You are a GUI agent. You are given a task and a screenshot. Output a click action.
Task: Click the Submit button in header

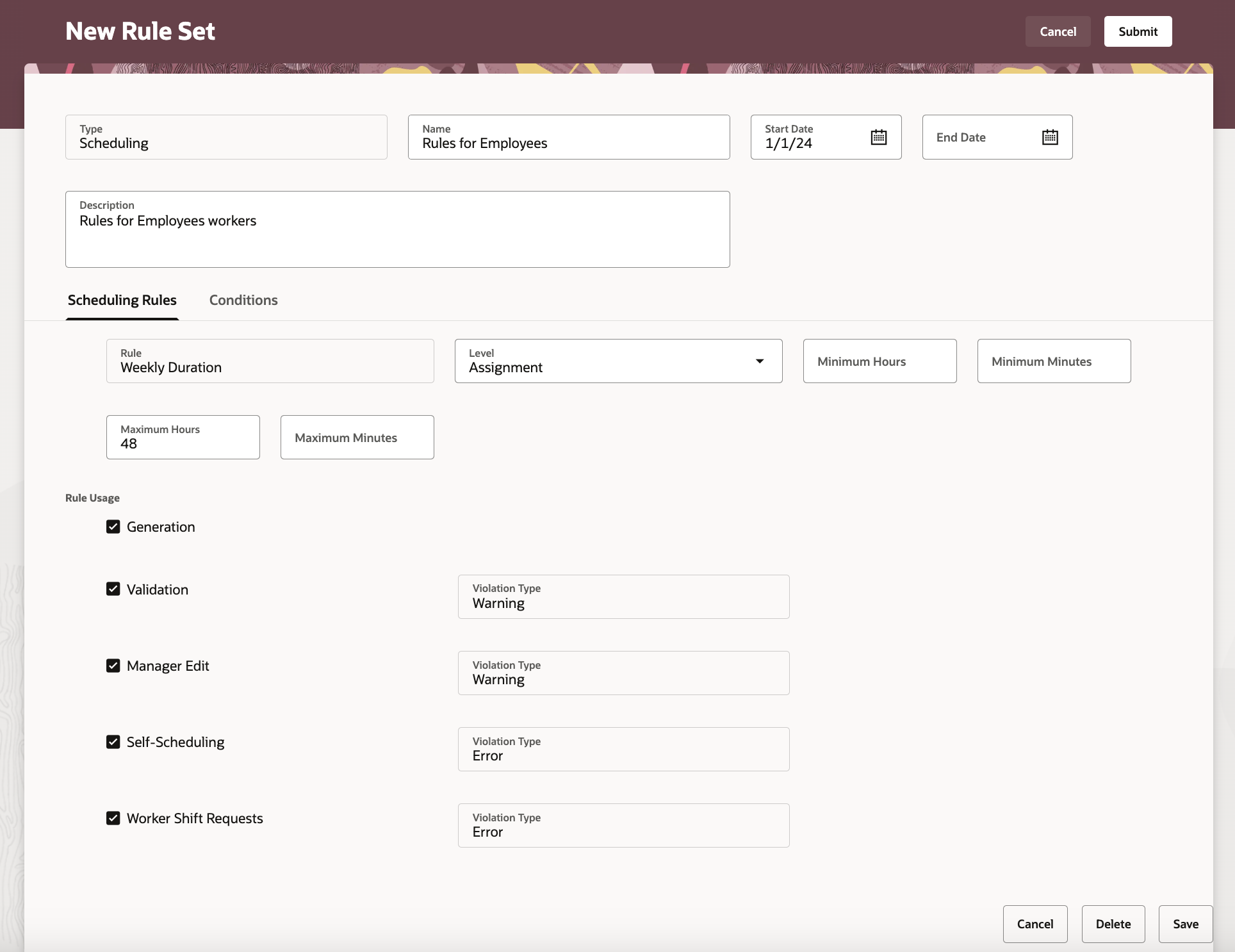1138,31
